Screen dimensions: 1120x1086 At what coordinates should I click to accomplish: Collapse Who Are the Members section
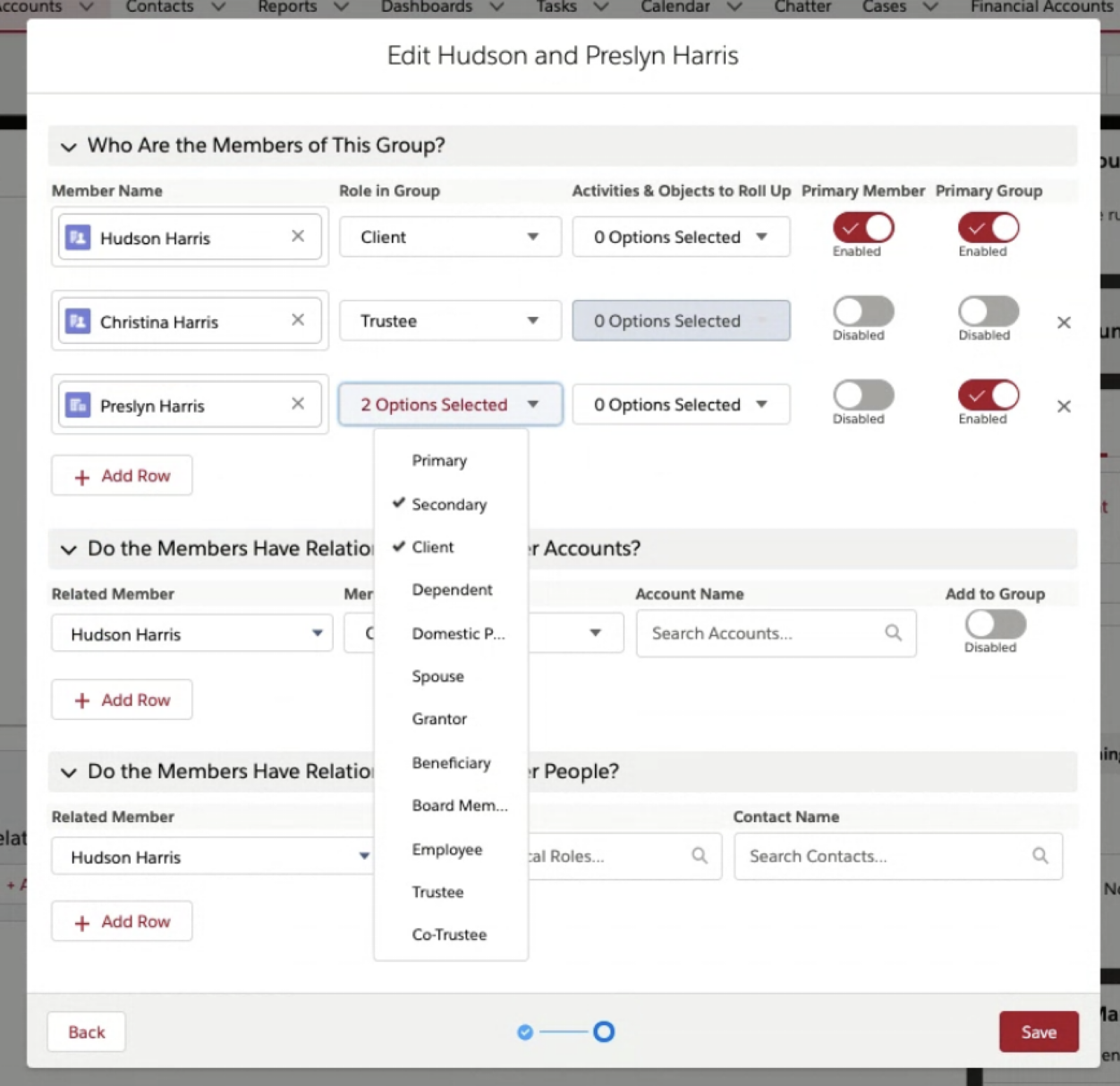point(69,146)
